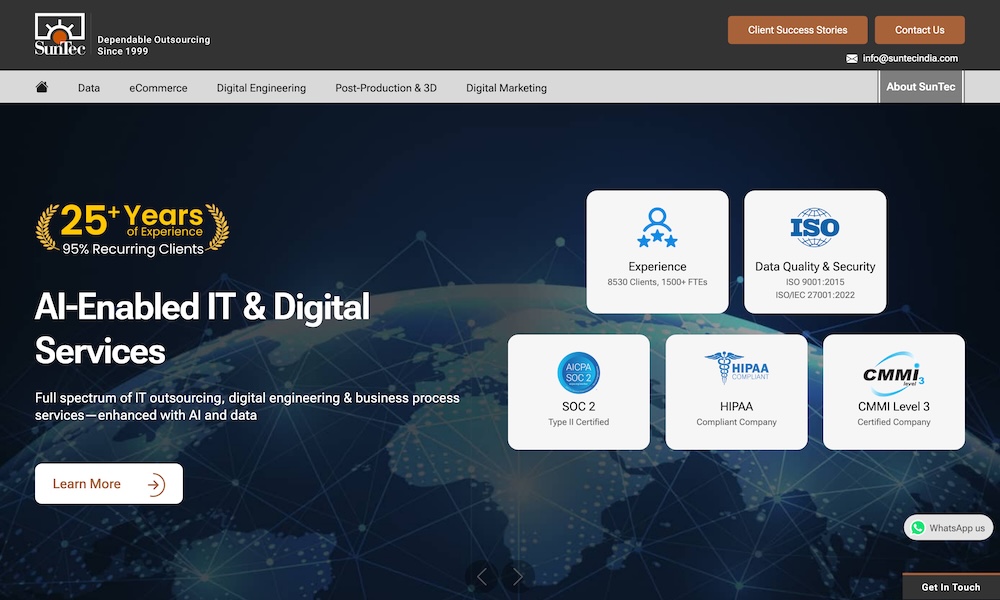Click the HIPAA Compliant caduceus icon

pos(736,368)
